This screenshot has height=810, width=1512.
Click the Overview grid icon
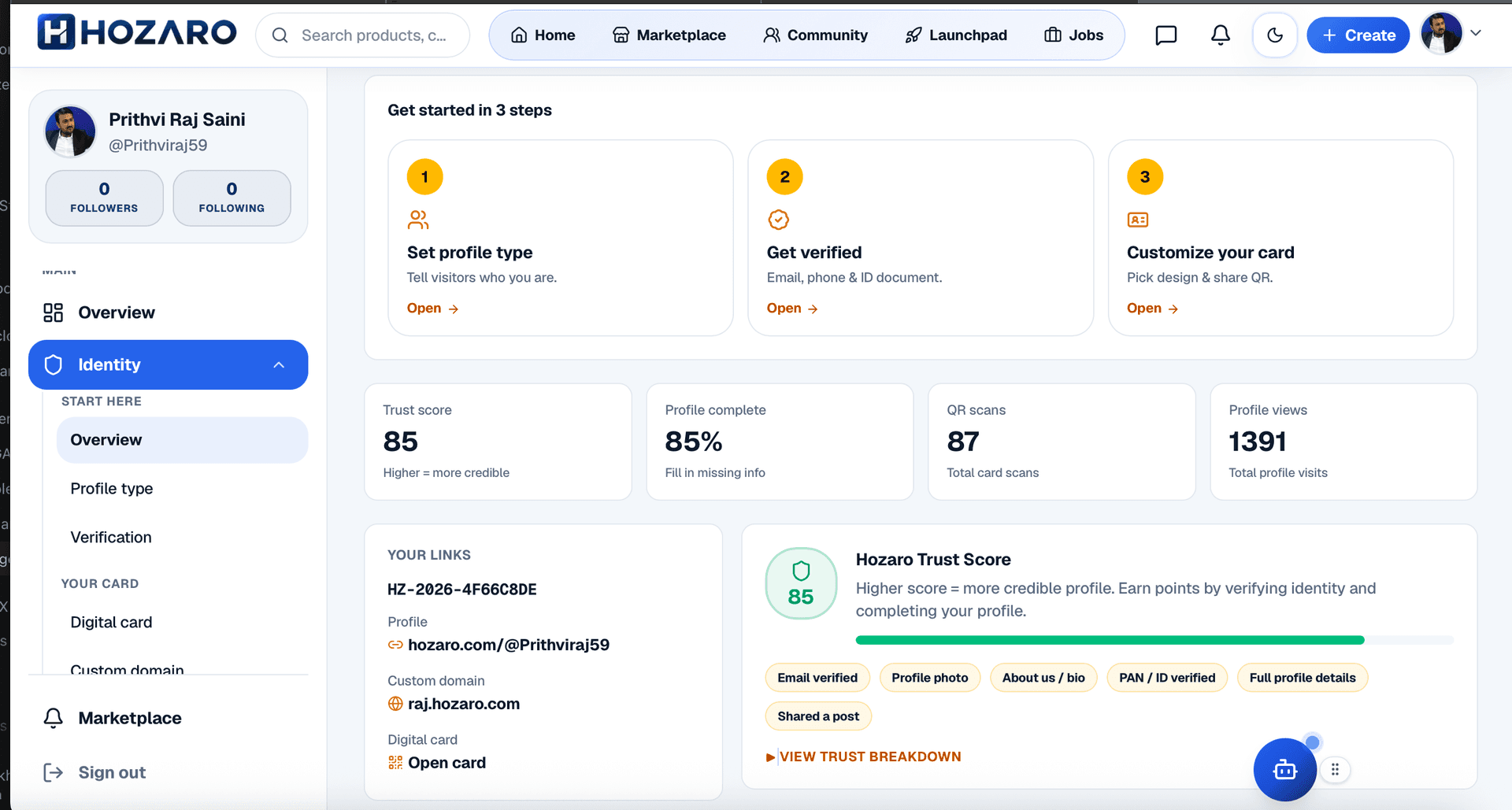(53, 313)
